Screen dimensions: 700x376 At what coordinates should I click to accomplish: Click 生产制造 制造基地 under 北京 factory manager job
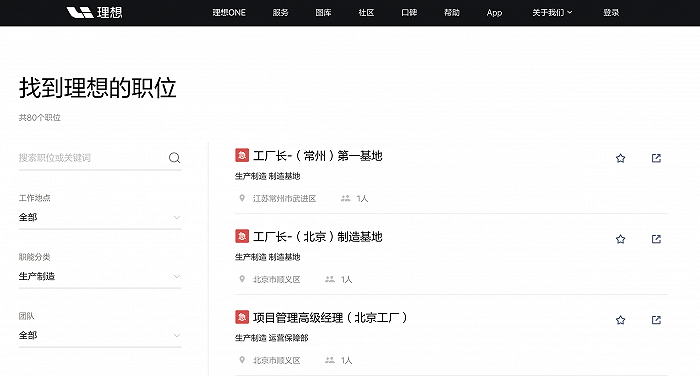[x=267, y=257]
